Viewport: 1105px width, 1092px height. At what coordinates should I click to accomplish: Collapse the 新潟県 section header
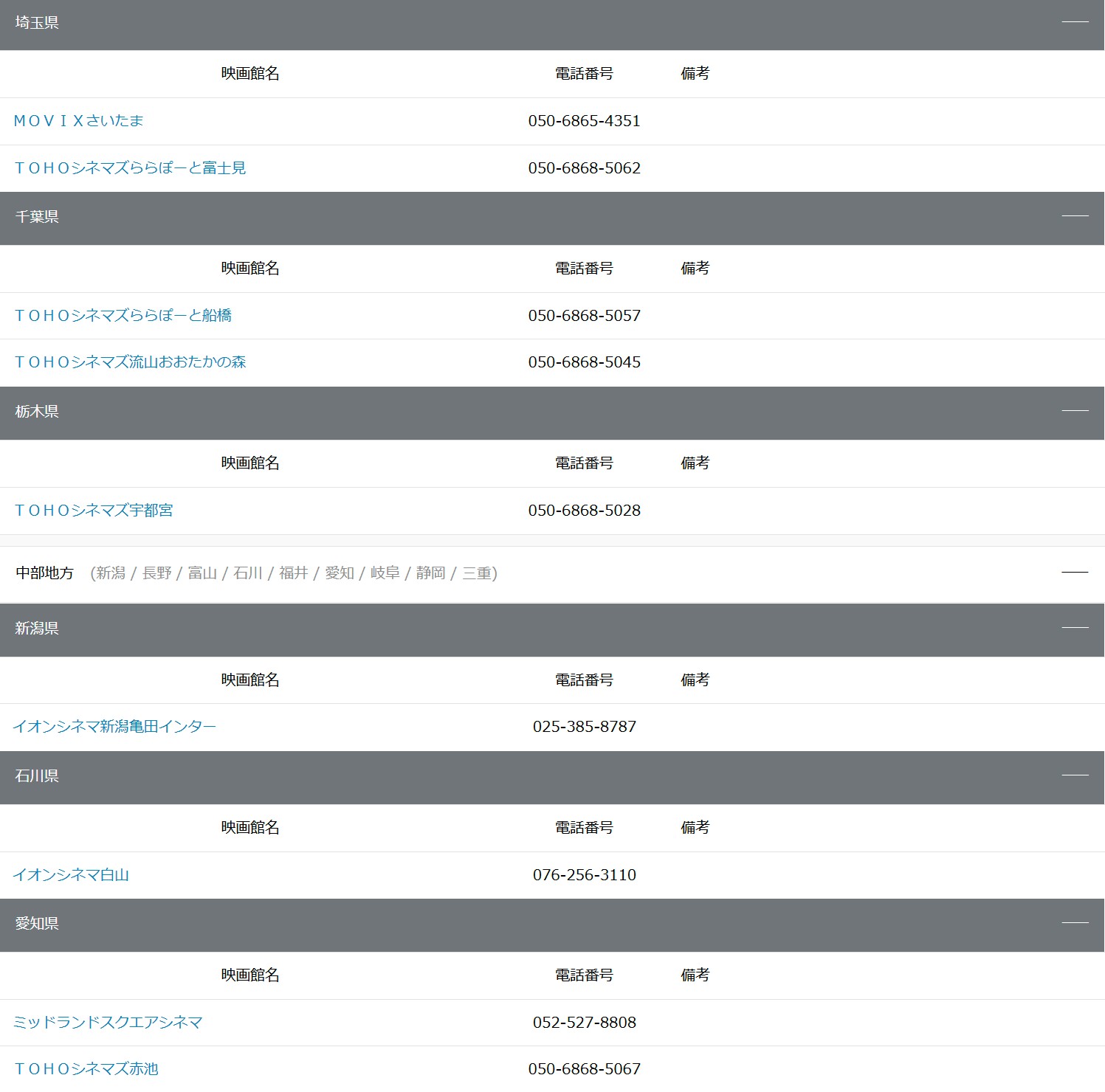pos(1075,628)
